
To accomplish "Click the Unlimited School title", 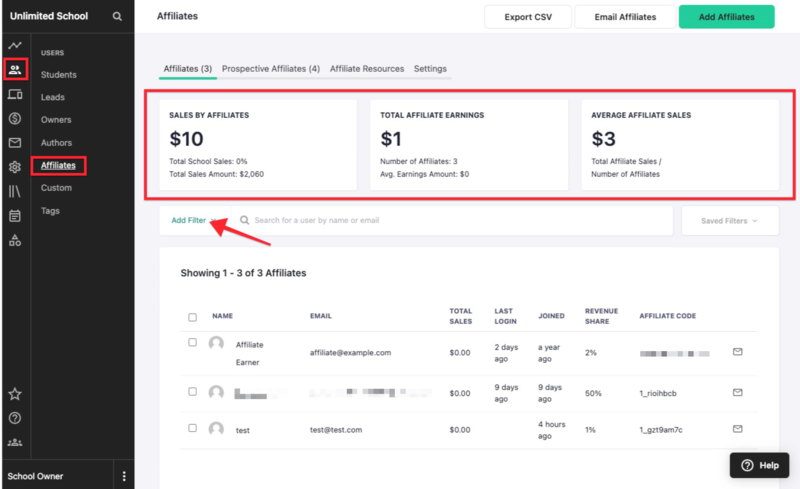I will tap(49, 16).
